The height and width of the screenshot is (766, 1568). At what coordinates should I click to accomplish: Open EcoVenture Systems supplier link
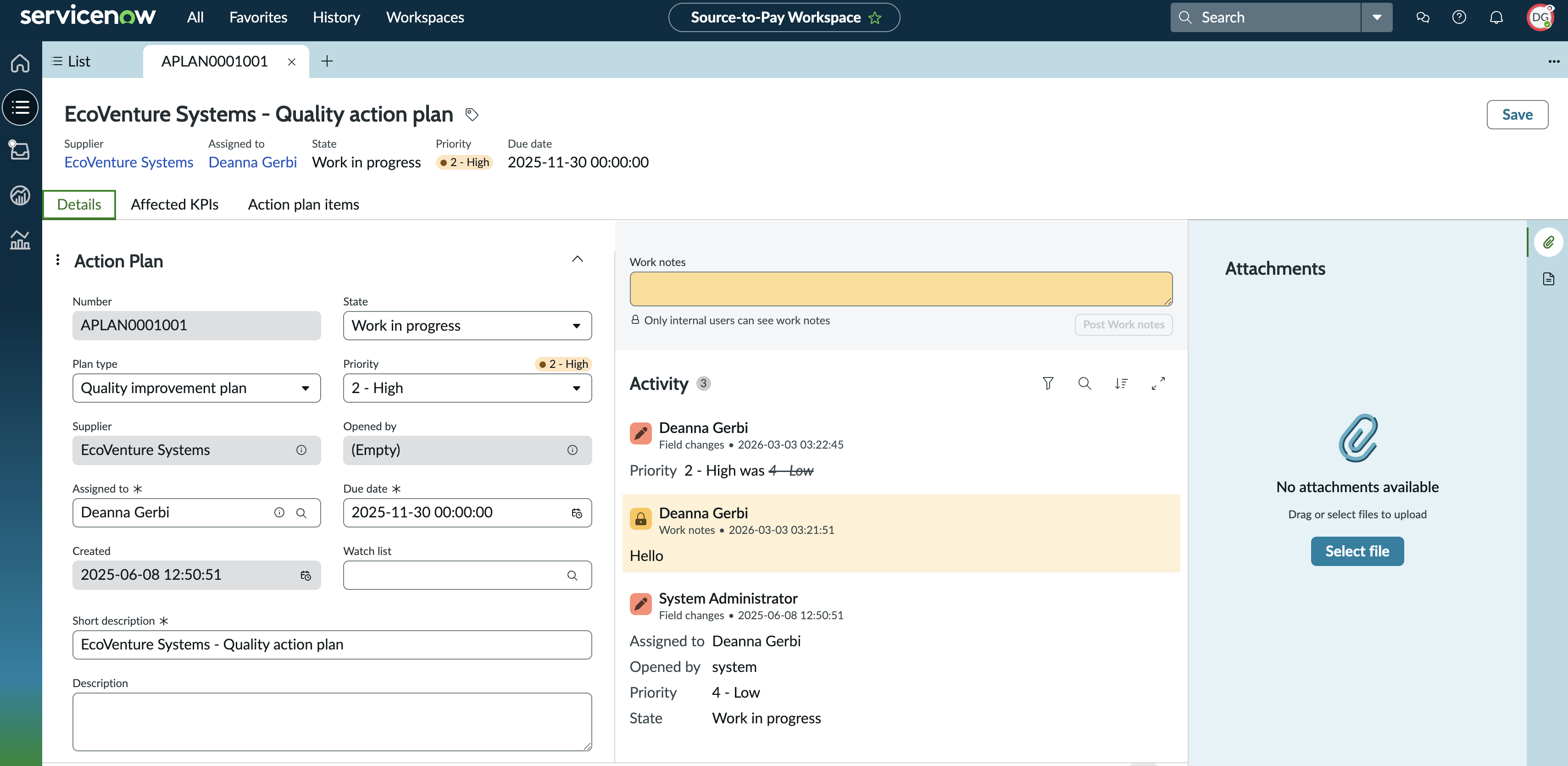click(129, 162)
